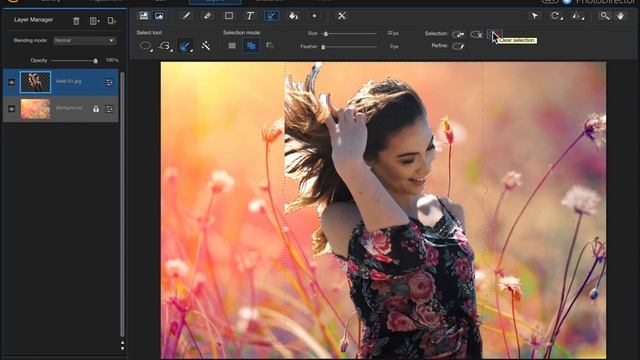
Task: Choose the Smart brush select tool
Action: 185,46
